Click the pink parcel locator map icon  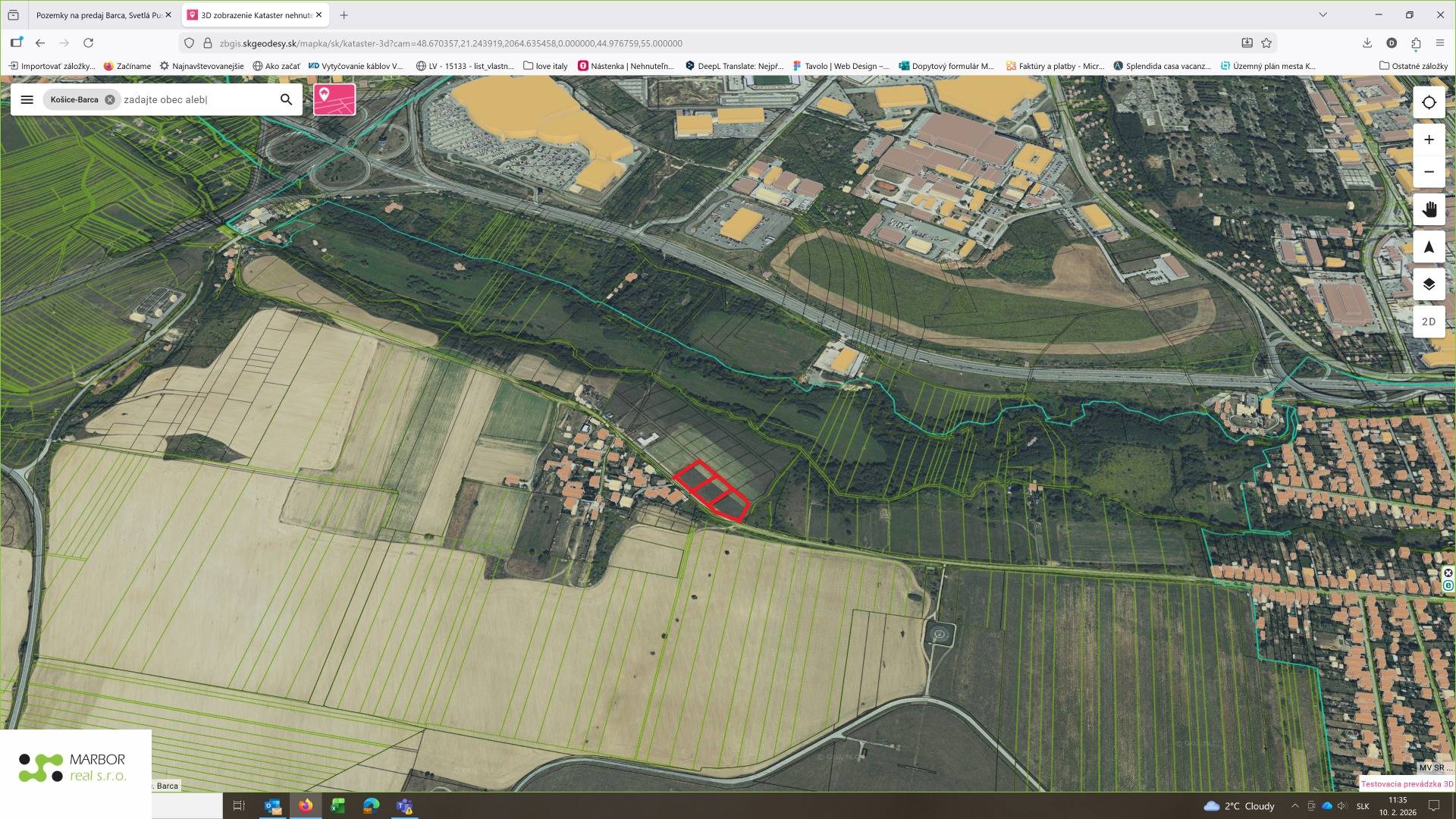click(x=334, y=99)
